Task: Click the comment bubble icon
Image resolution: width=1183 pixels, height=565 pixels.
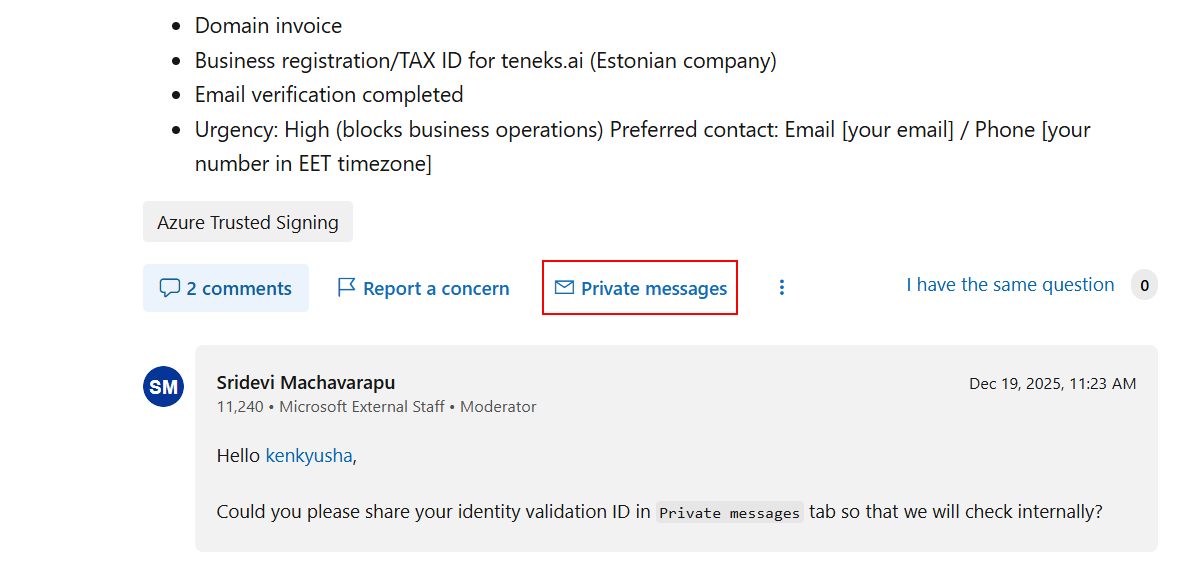Action: tap(170, 288)
